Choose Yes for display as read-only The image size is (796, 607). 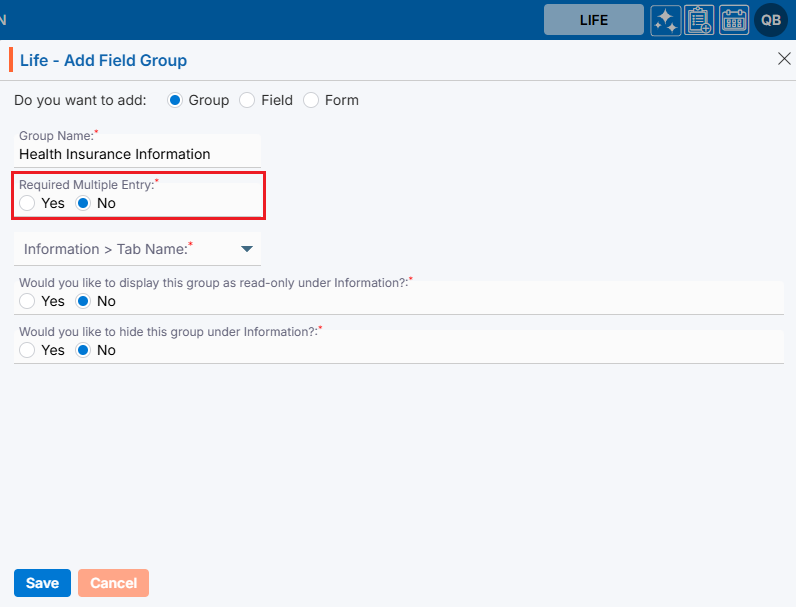[27, 301]
